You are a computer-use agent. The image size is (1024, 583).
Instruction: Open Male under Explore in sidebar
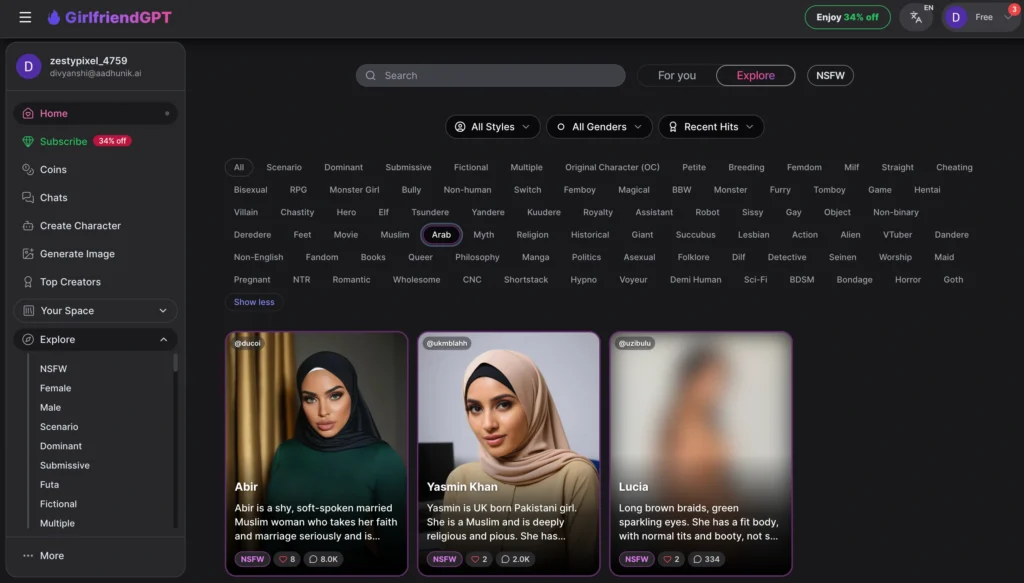[50, 407]
